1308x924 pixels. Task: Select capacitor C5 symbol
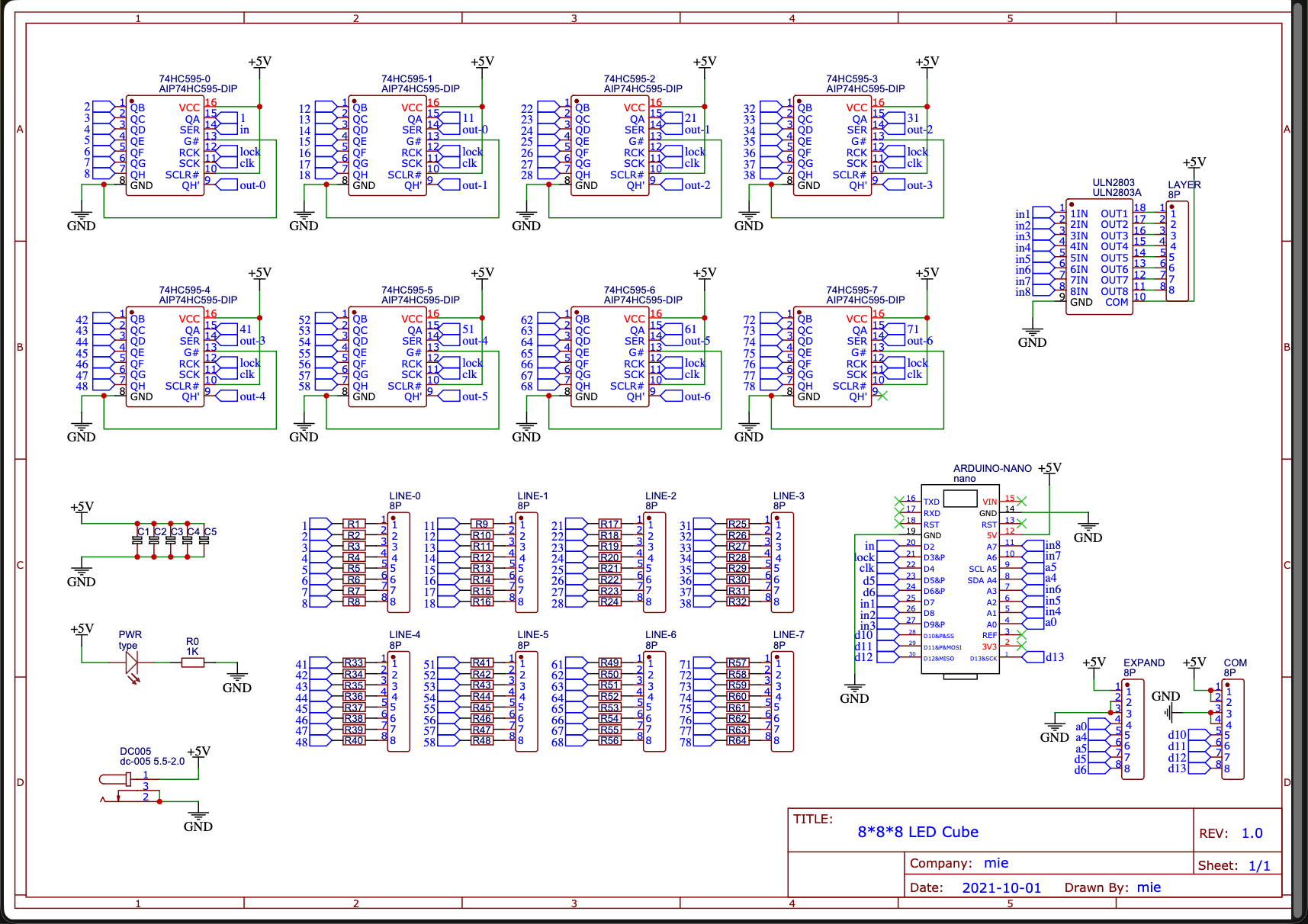pos(204,541)
